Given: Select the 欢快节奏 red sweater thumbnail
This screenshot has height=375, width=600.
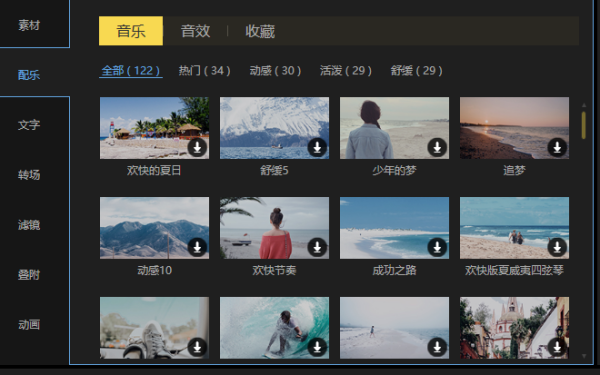Looking at the screenshot, I should (x=274, y=228).
